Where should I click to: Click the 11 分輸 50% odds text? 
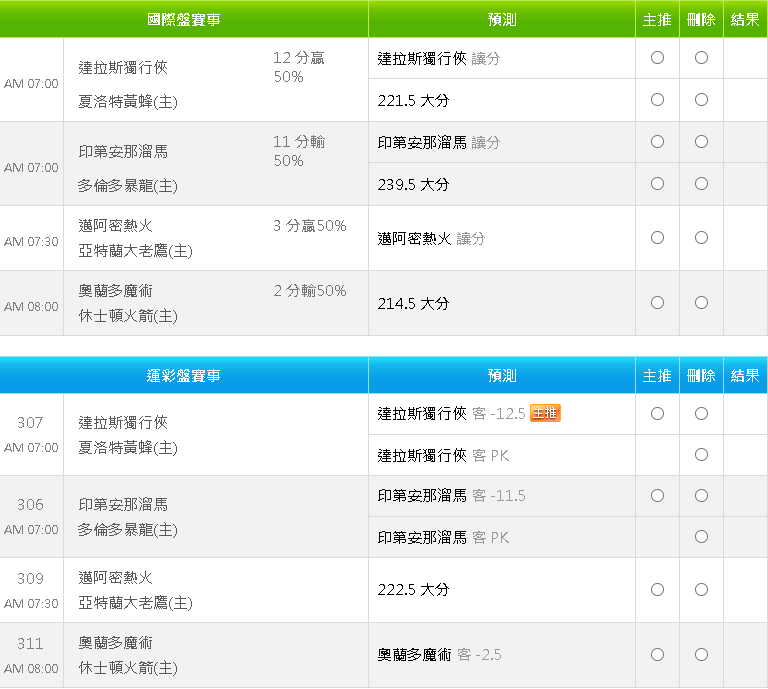[299, 151]
